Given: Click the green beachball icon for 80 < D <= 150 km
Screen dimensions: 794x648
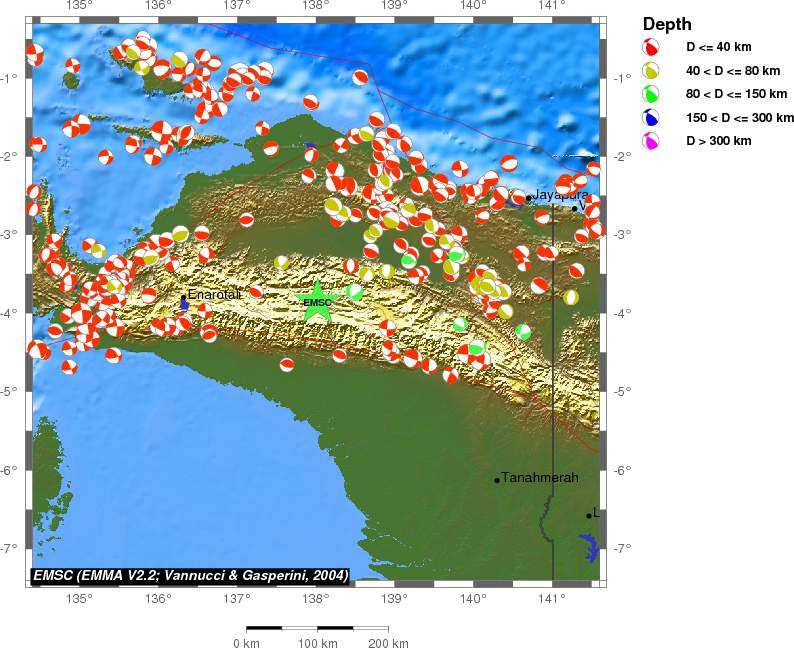Looking at the screenshot, I should [x=651, y=94].
